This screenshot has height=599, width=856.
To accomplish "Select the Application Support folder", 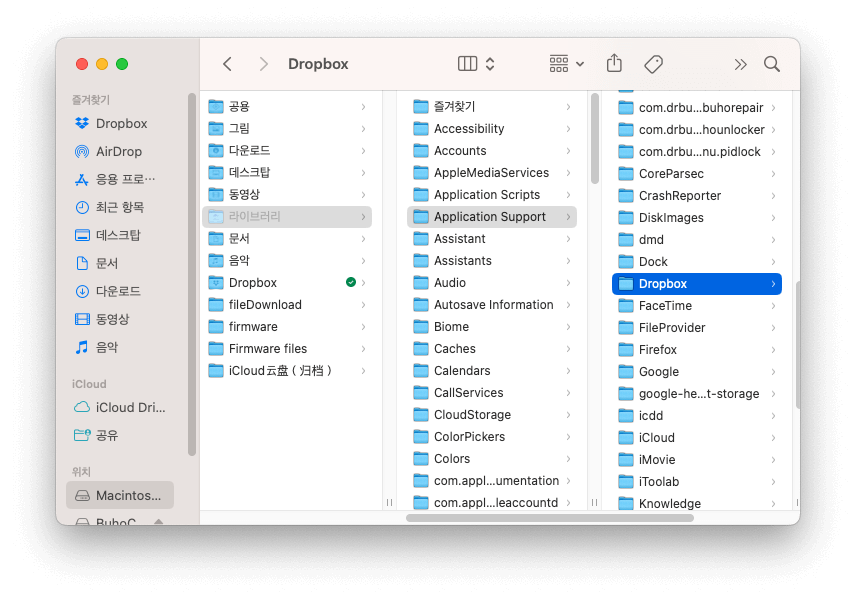I will click(x=492, y=217).
